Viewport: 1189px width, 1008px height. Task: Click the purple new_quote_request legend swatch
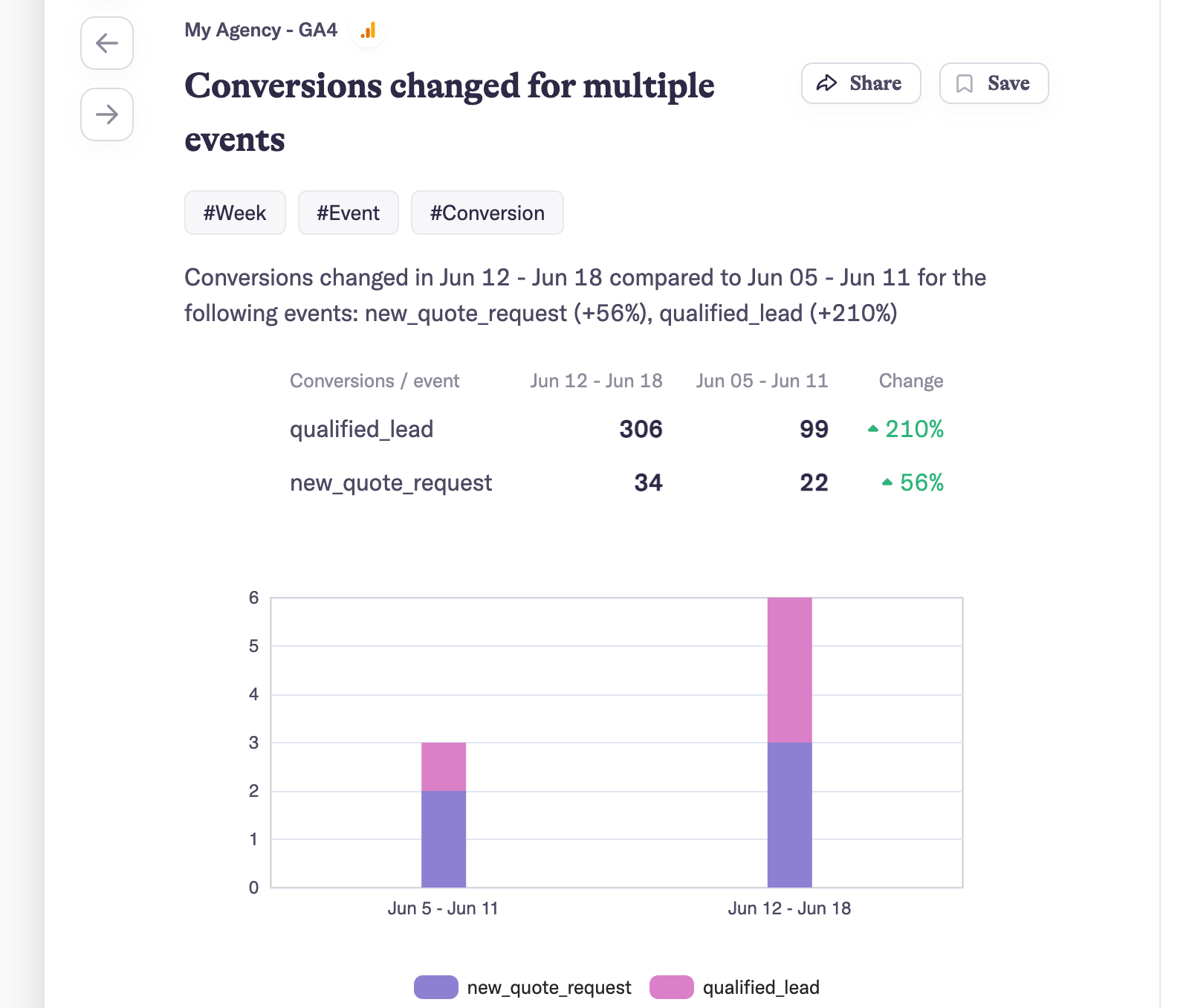435,987
